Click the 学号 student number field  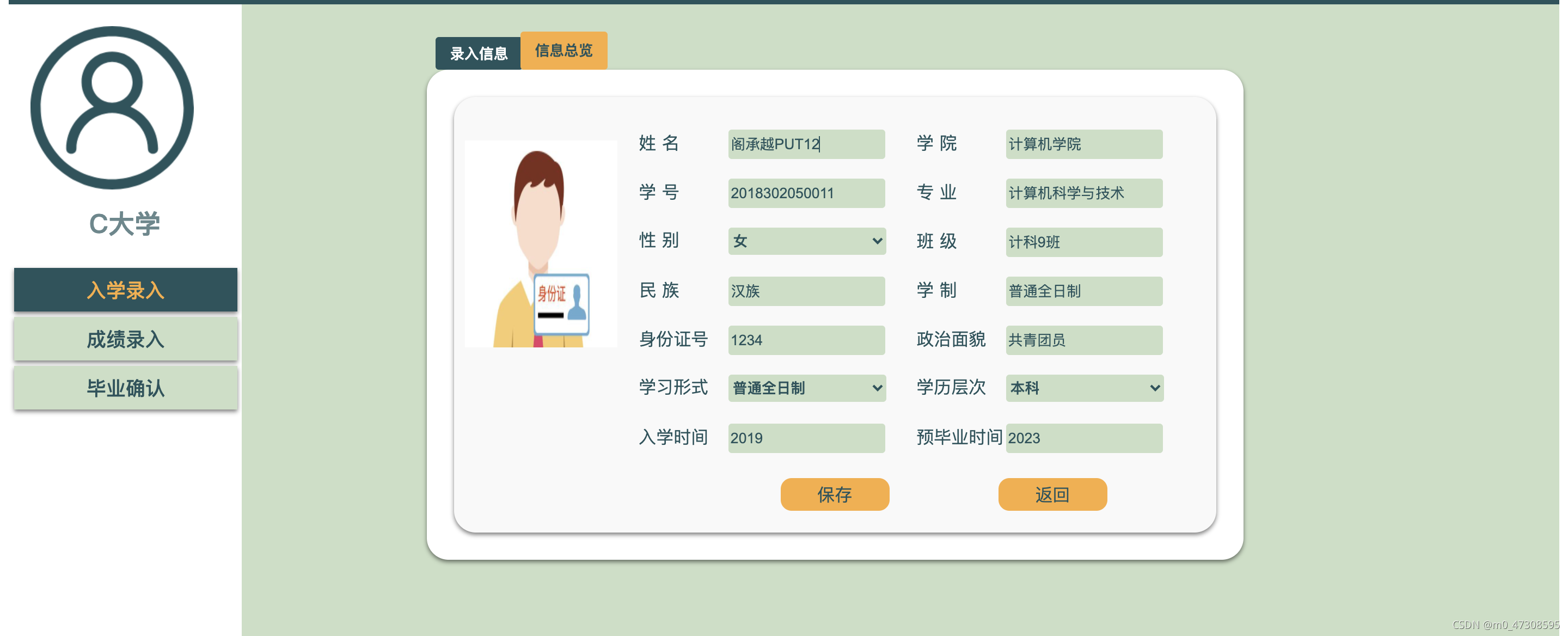point(806,193)
